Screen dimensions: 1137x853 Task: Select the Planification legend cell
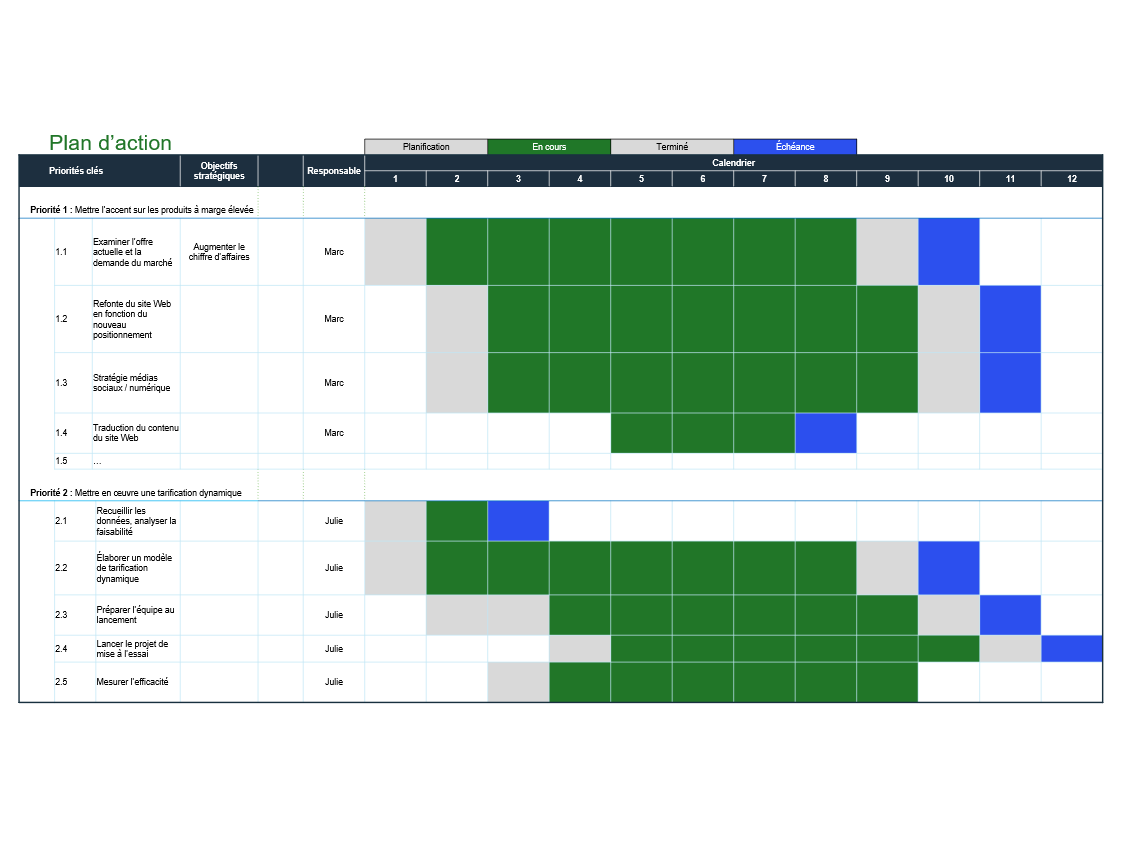[426, 147]
